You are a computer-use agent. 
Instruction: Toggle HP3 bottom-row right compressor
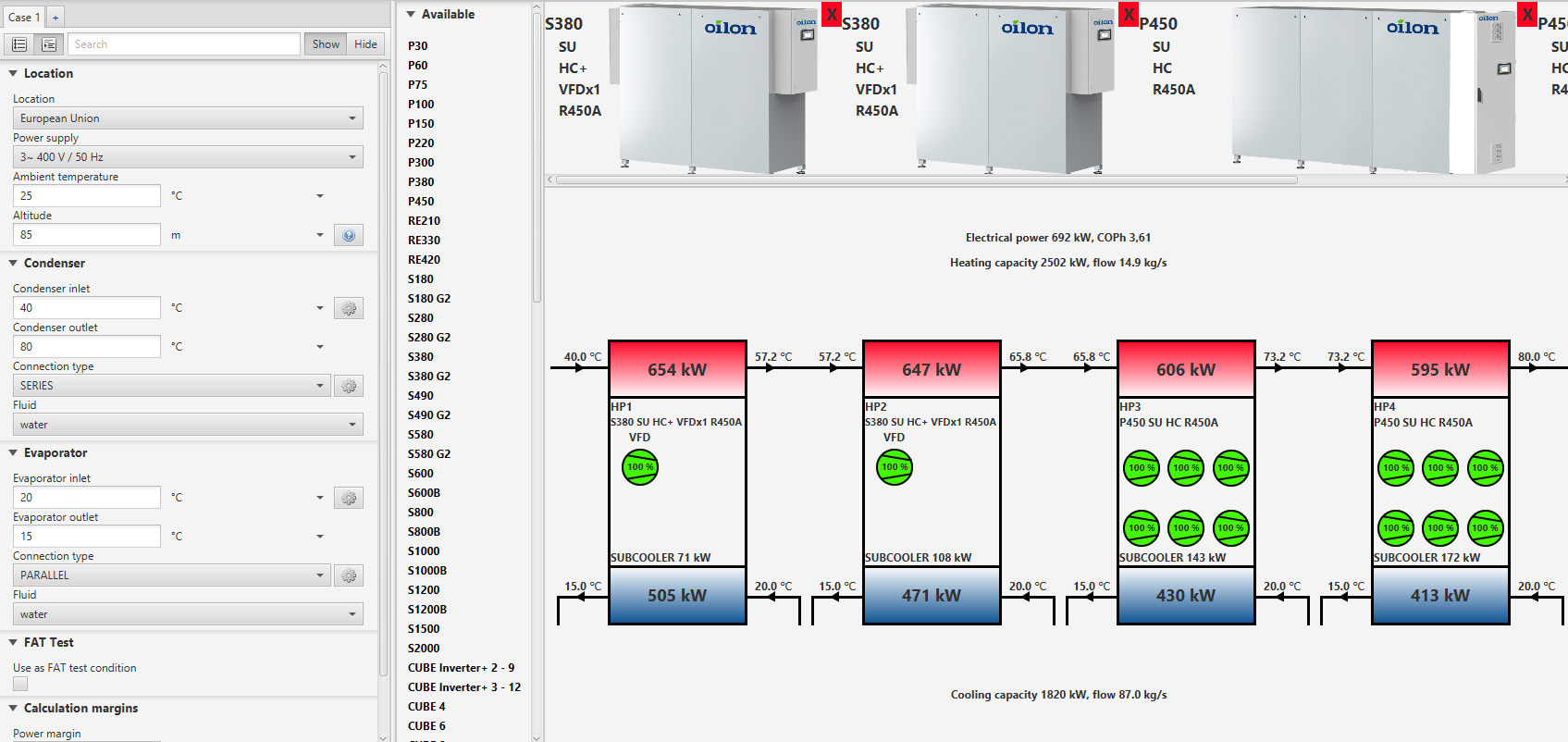click(1231, 528)
